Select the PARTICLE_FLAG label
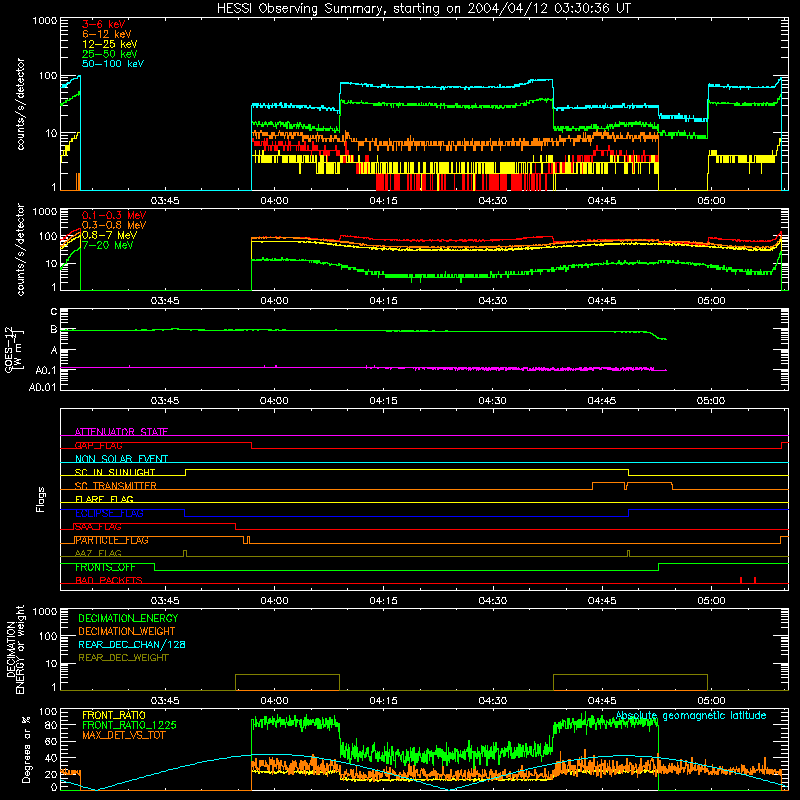Screen dimensions: 800x800 112,540
